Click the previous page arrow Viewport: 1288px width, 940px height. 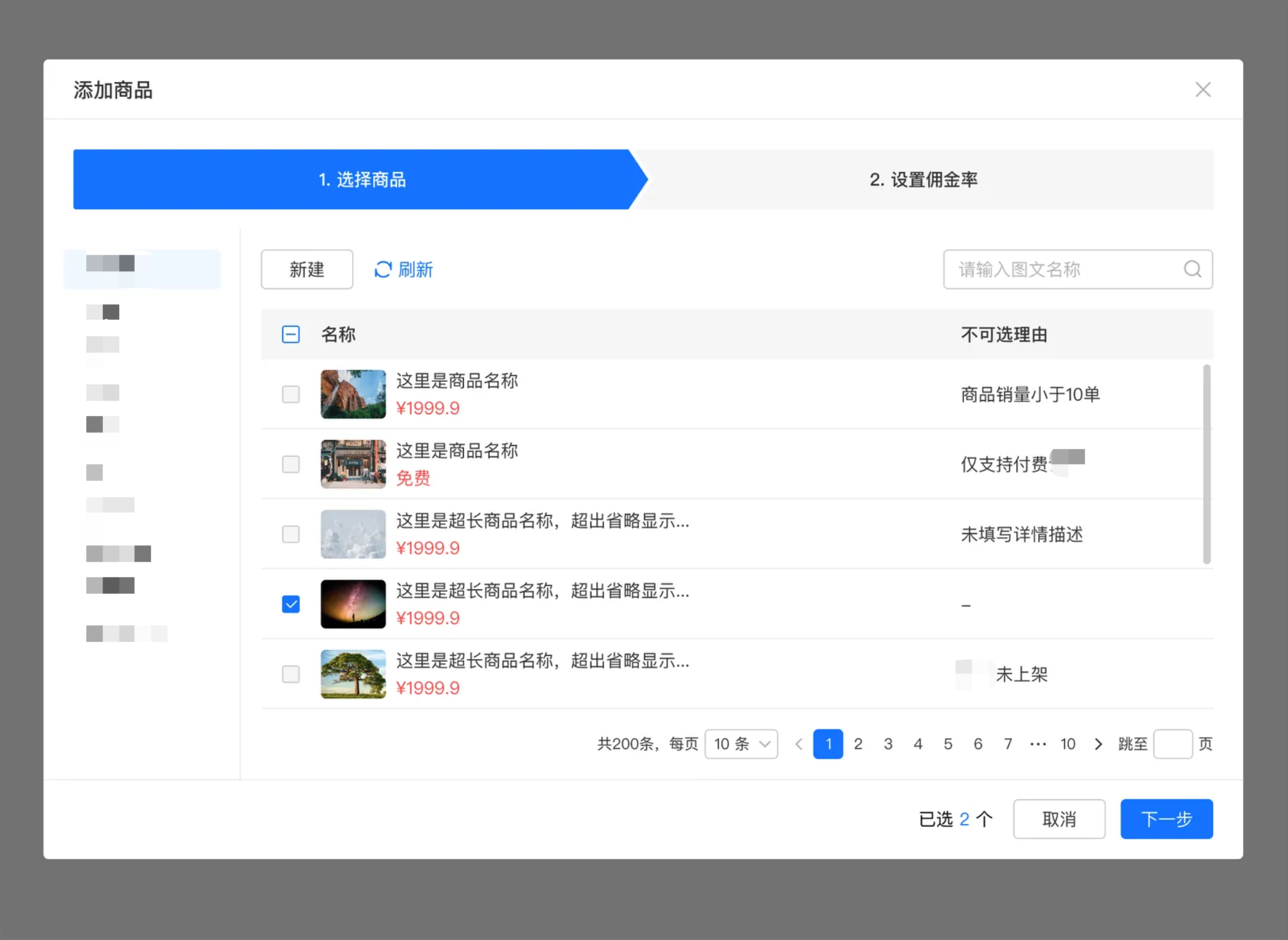click(x=799, y=743)
